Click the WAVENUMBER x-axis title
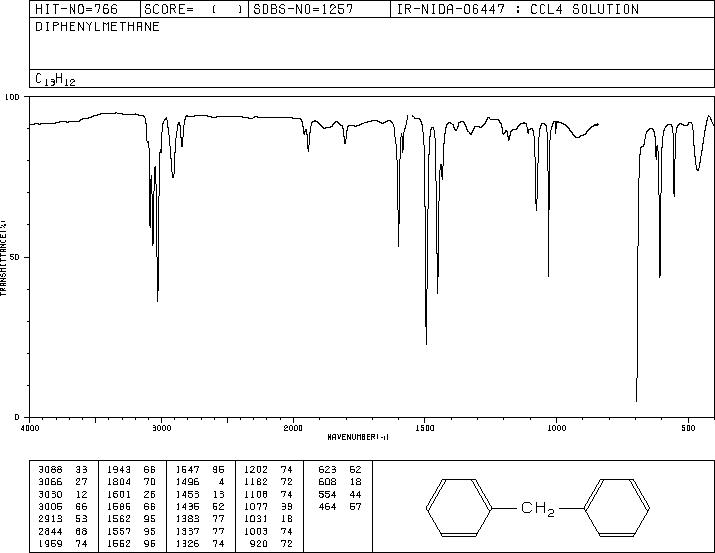715x553 pixels. click(x=358, y=437)
